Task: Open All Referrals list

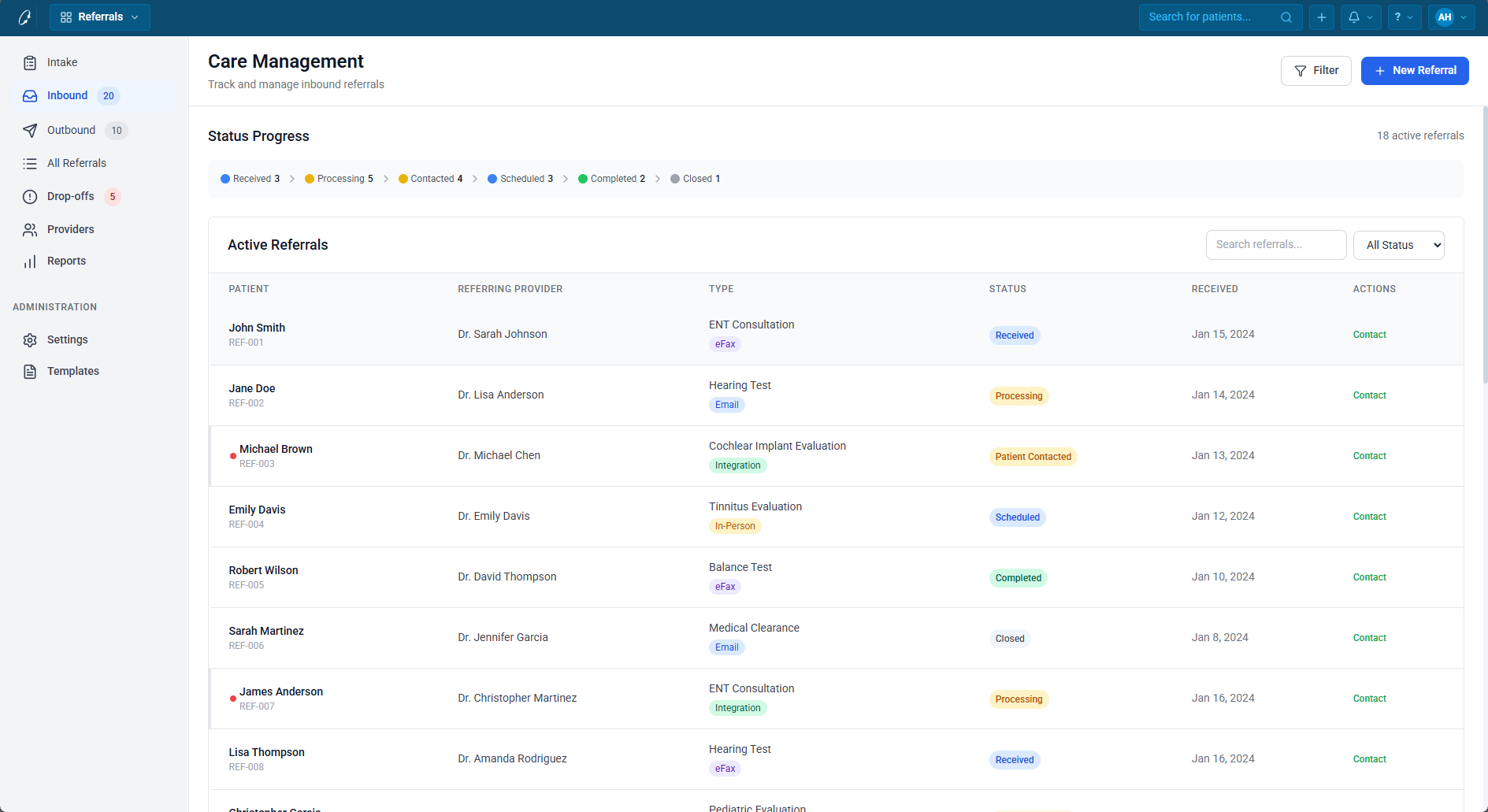Action: 95,164
